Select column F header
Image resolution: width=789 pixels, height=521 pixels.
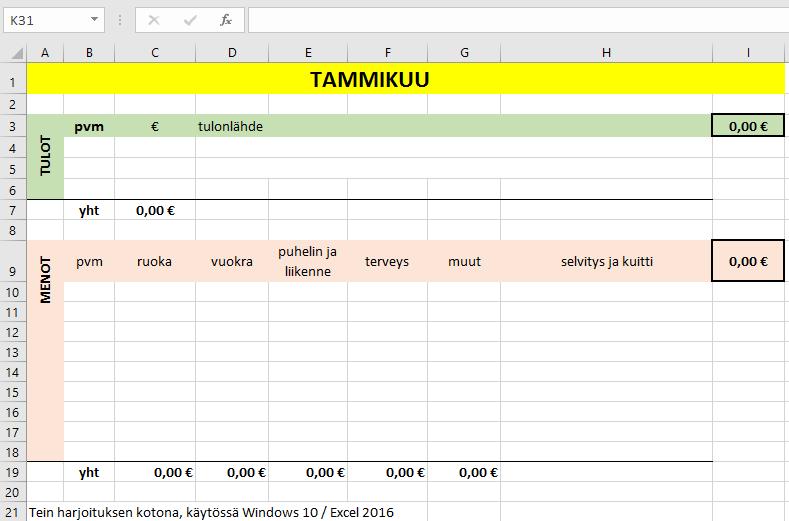tap(387, 52)
